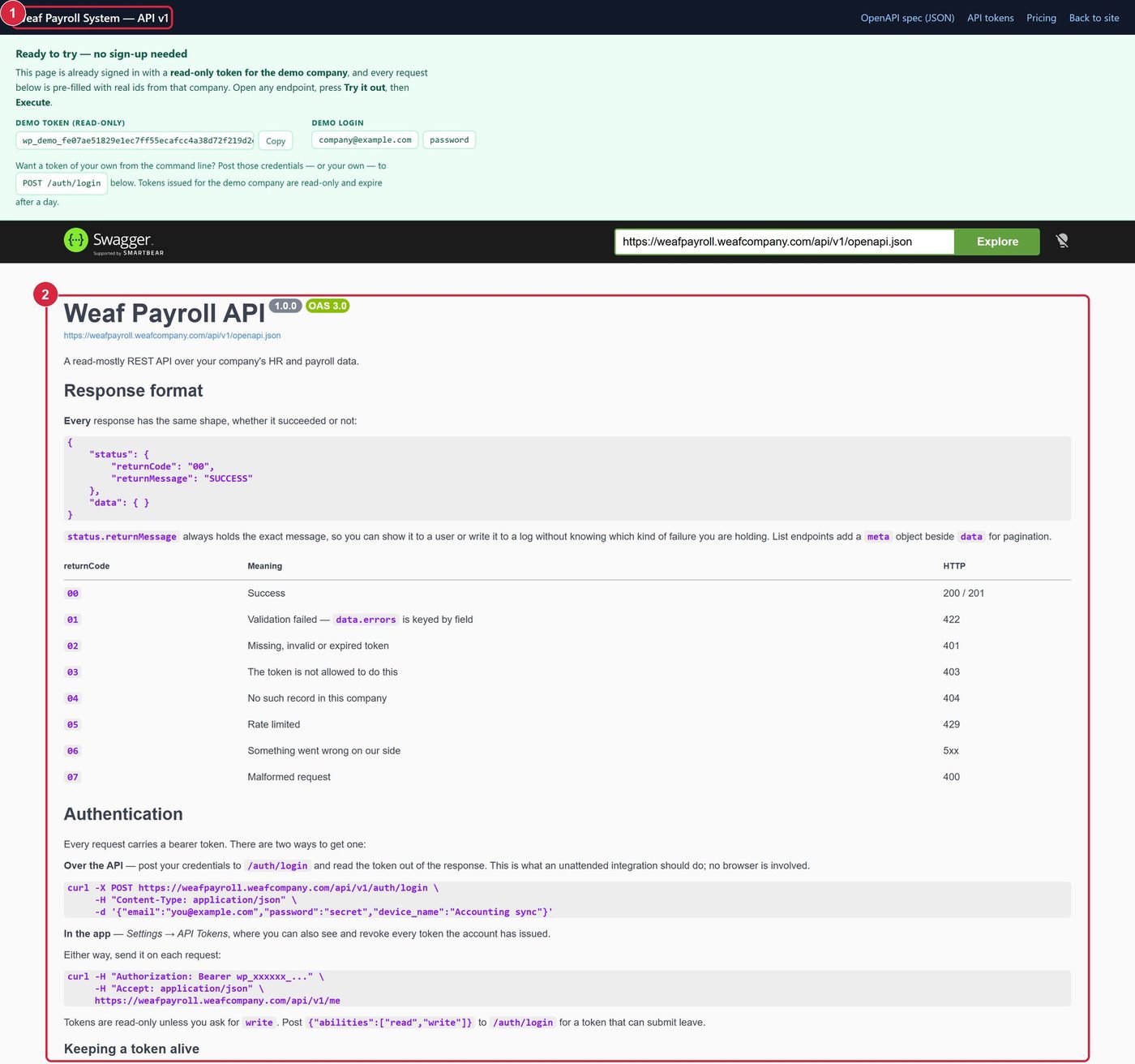Image resolution: width=1135 pixels, height=1064 pixels.
Task: Click the "Missing, invalid or expired token" meaning
Action: point(318,646)
